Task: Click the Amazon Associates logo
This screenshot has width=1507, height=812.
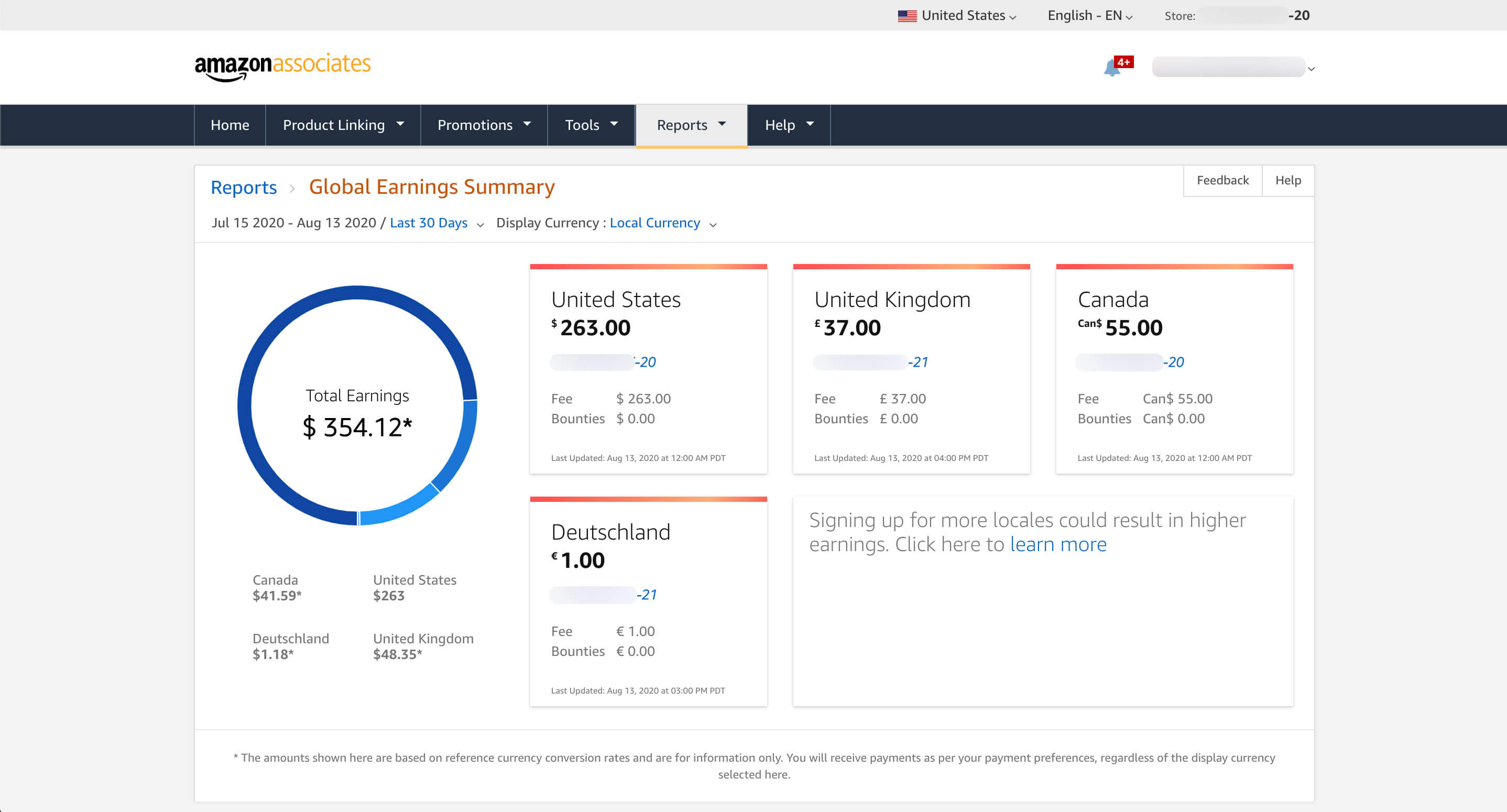Action: pyautogui.click(x=282, y=66)
